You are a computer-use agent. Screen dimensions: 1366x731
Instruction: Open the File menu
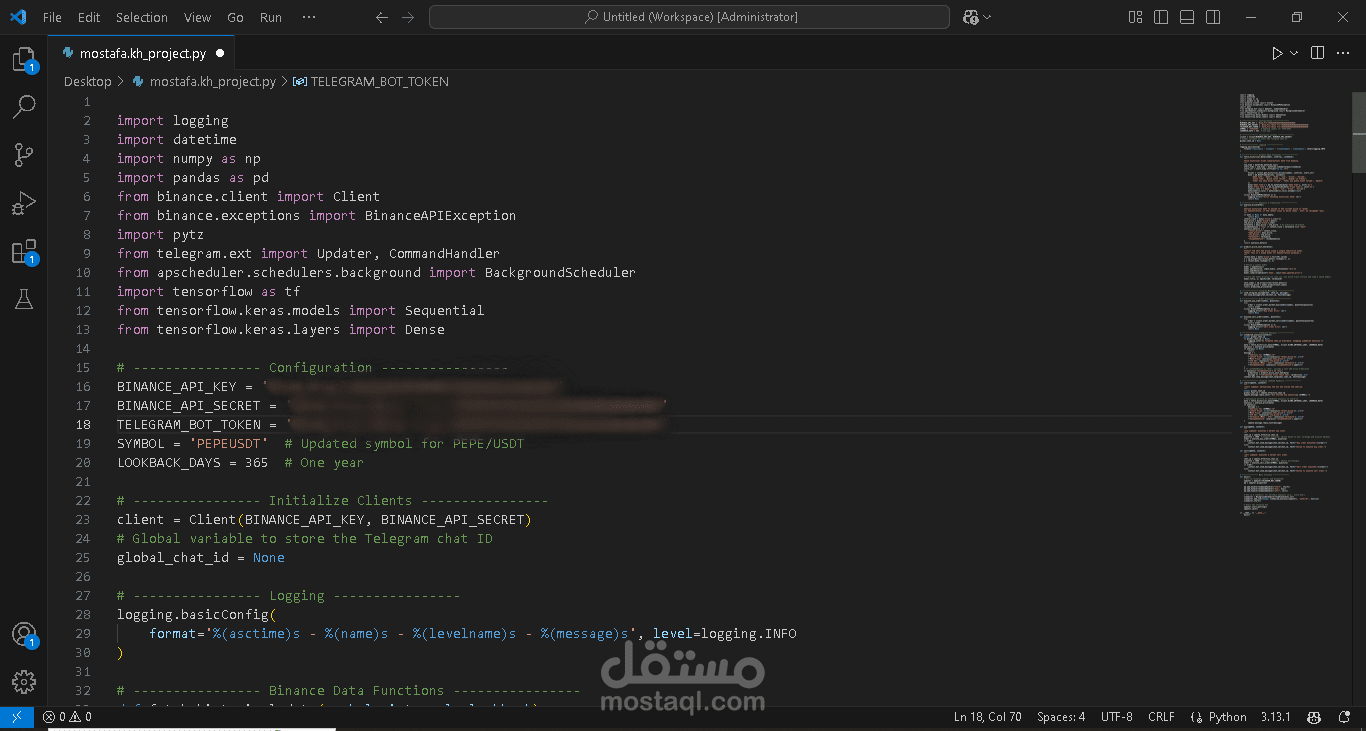pos(52,17)
